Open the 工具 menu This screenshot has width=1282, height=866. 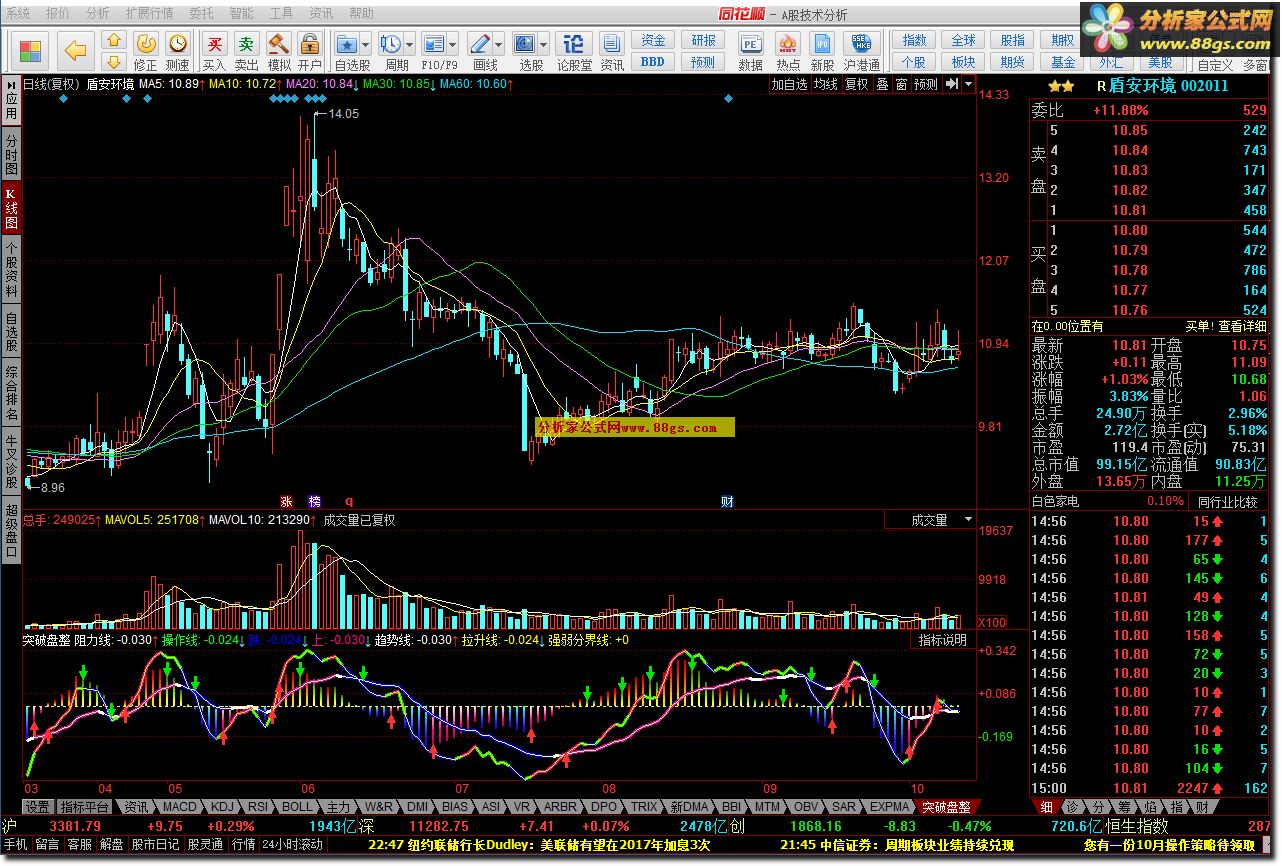tap(281, 13)
